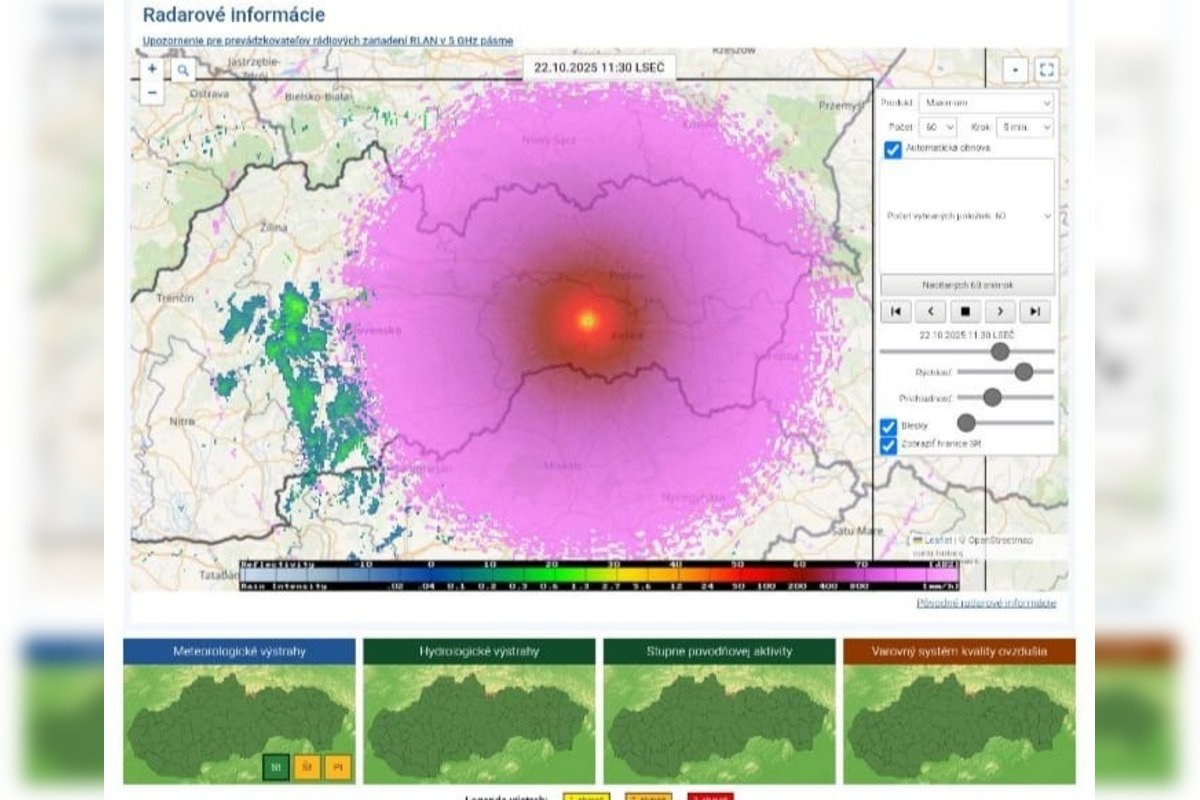Open Pôvodné radarové informácie link
The image size is (1200, 800).
[x=985, y=604]
